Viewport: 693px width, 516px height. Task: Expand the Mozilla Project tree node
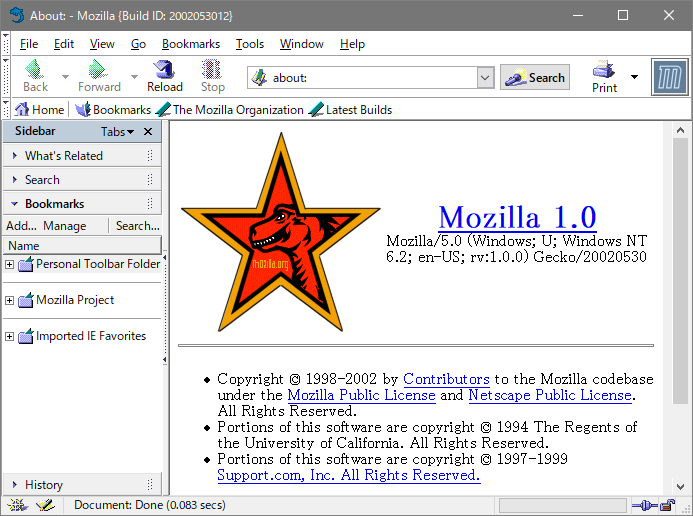pos(9,300)
